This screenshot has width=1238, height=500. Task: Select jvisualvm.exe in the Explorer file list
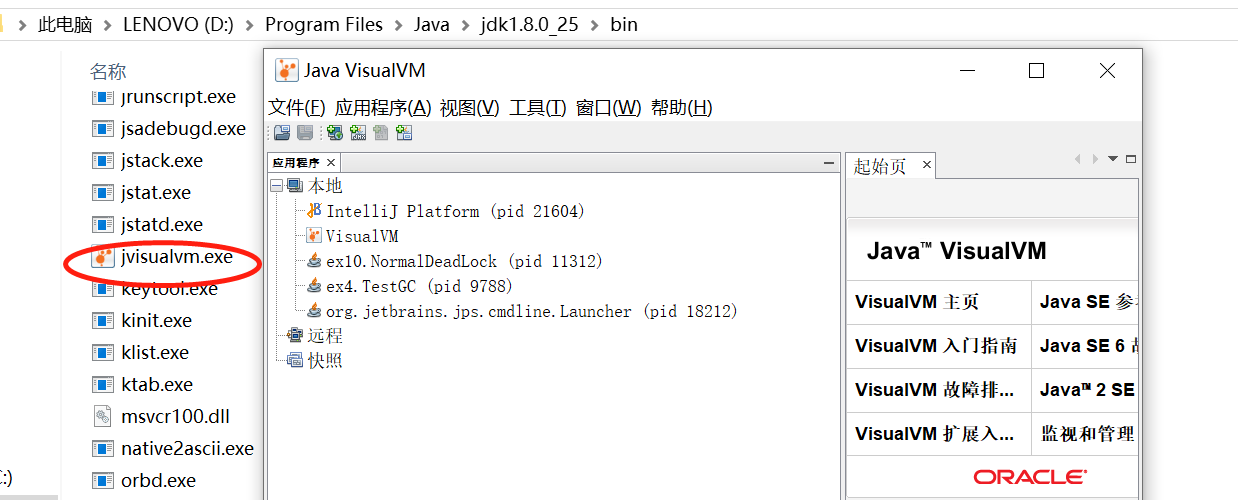click(163, 257)
